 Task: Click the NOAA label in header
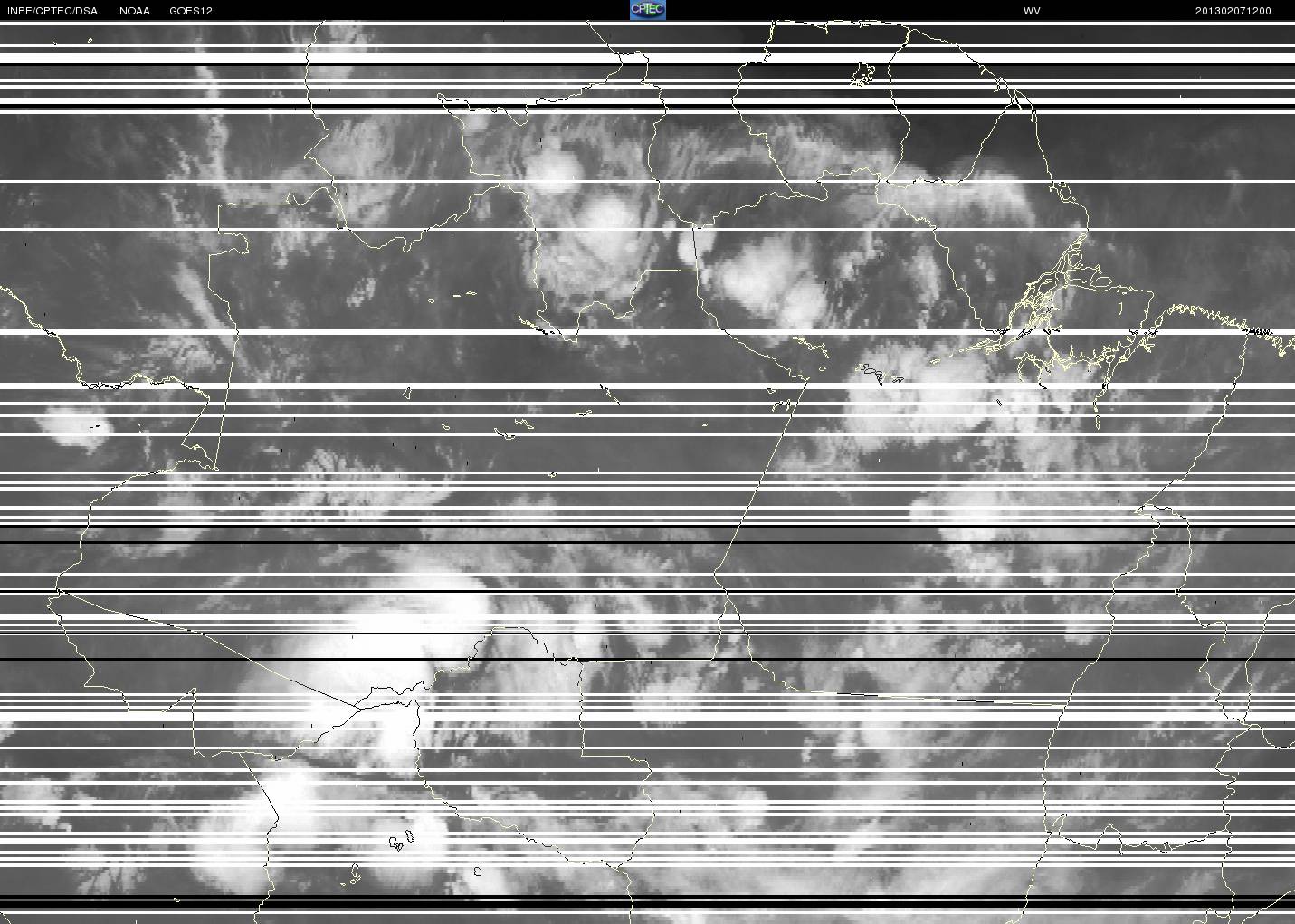pos(135,11)
